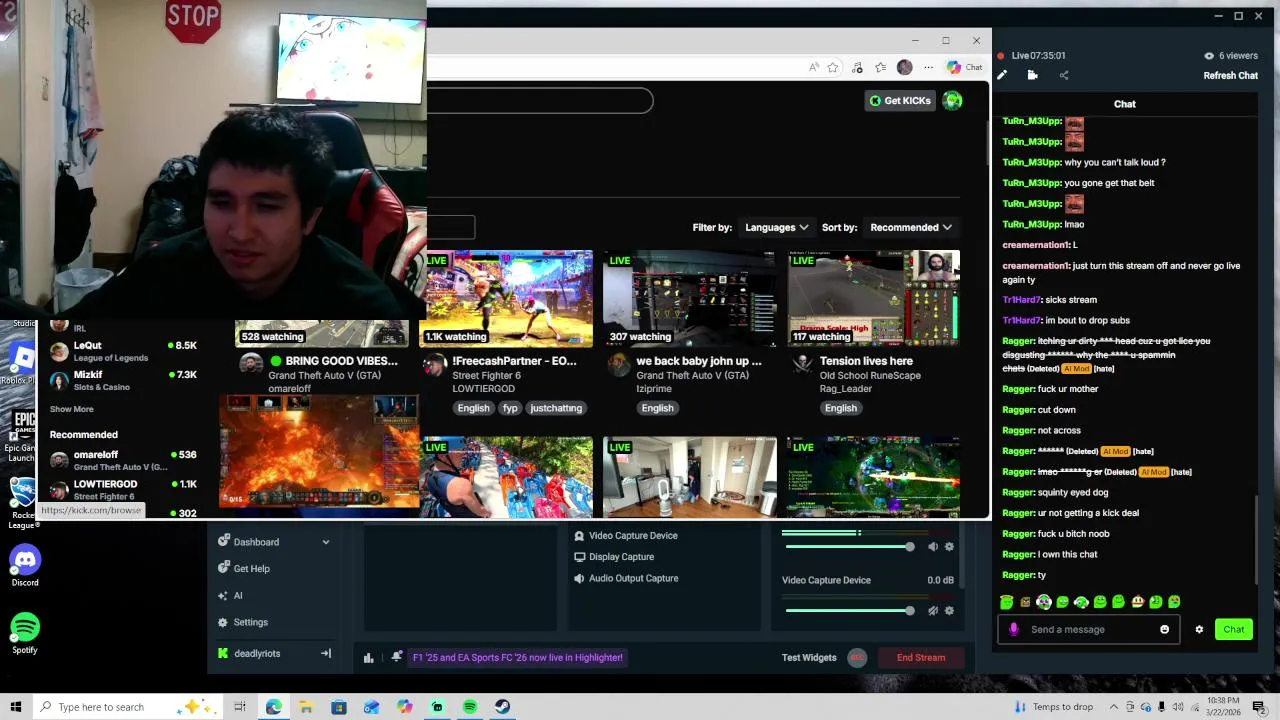Click the logout arrow next to deadlyriots

pyautogui.click(x=325, y=653)
